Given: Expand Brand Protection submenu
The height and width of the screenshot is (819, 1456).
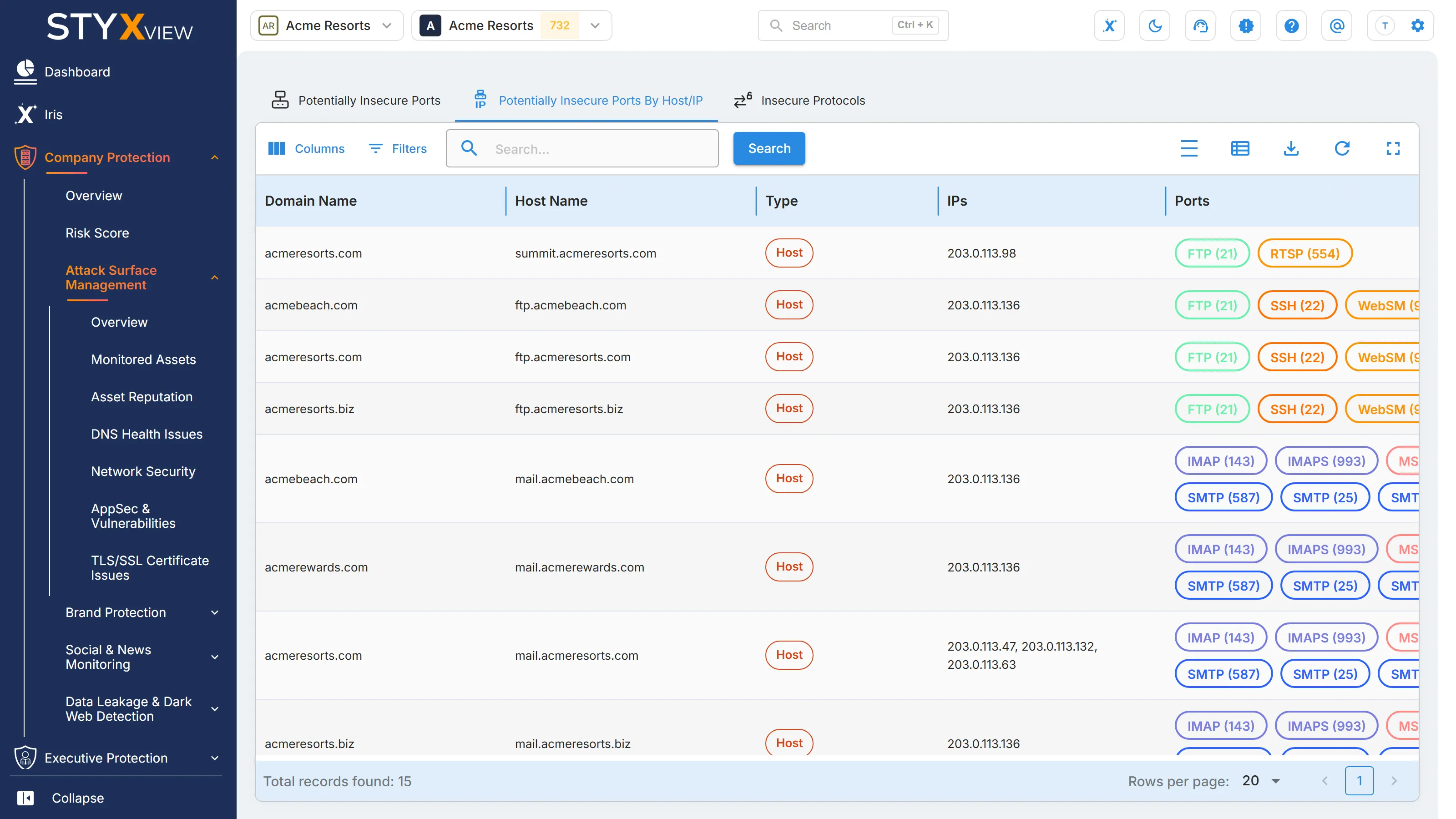Looking at the screenshot, I should 215,612.
